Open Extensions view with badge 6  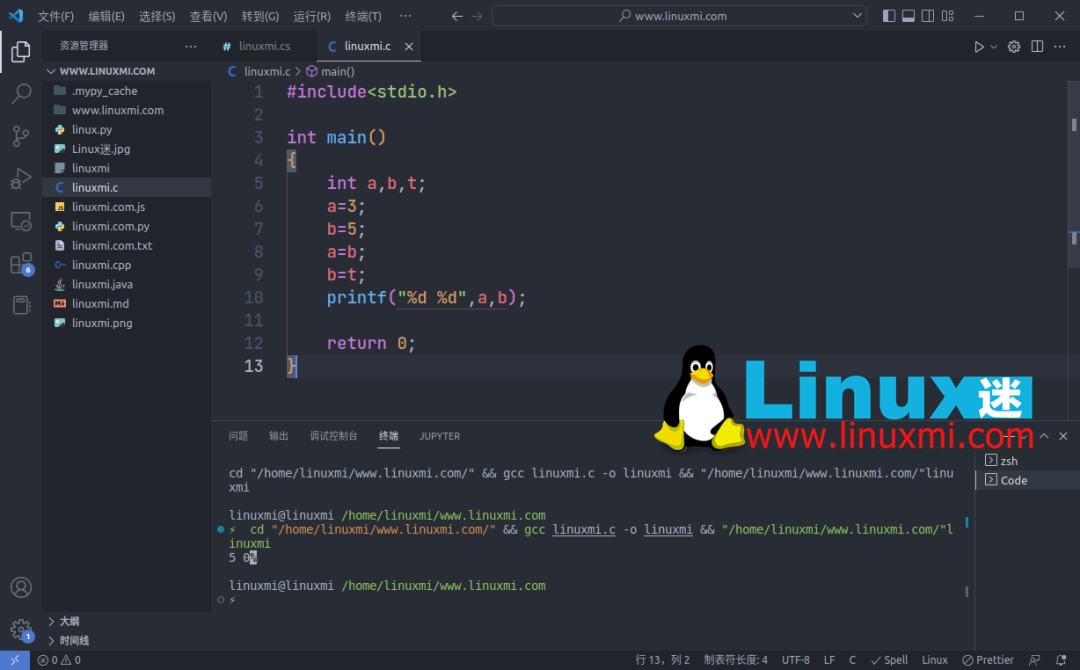pyautogui.click(x=21, y=264)
